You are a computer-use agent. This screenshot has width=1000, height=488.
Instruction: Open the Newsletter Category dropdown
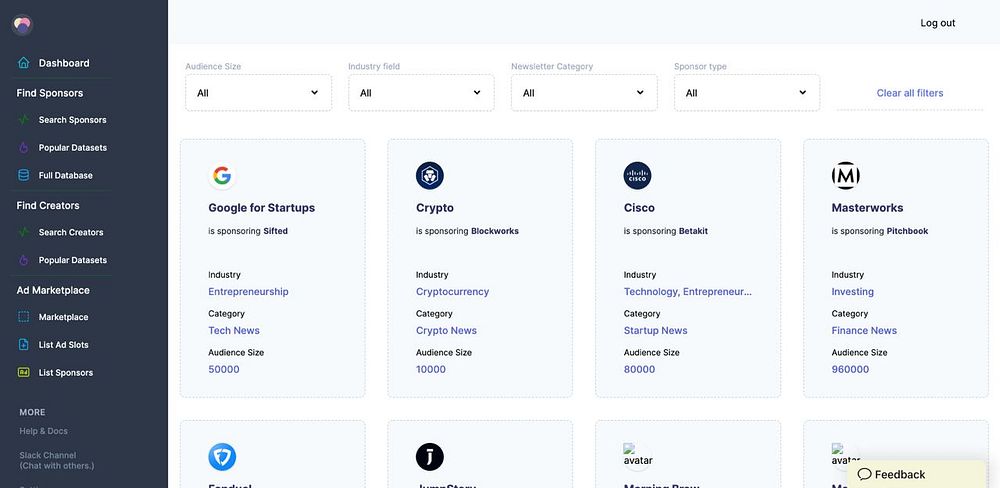[584, 92]
